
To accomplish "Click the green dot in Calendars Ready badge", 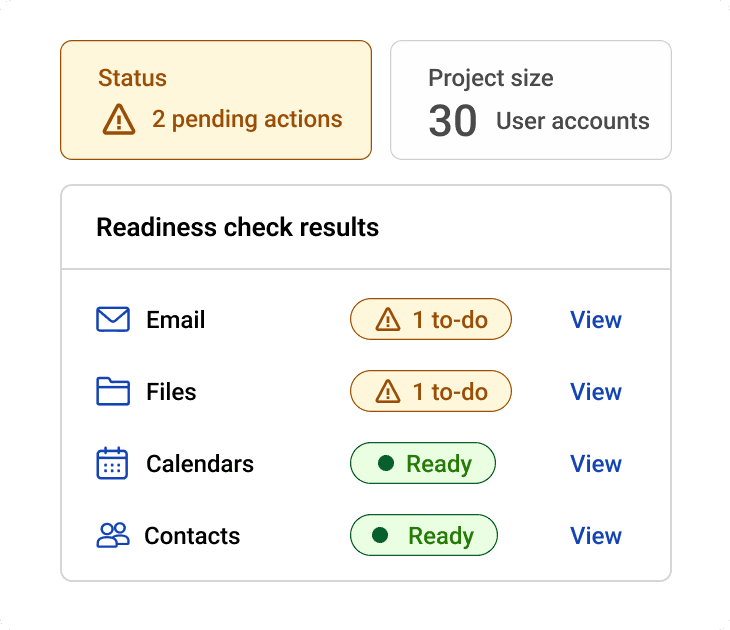I will (x=386, y=463).
